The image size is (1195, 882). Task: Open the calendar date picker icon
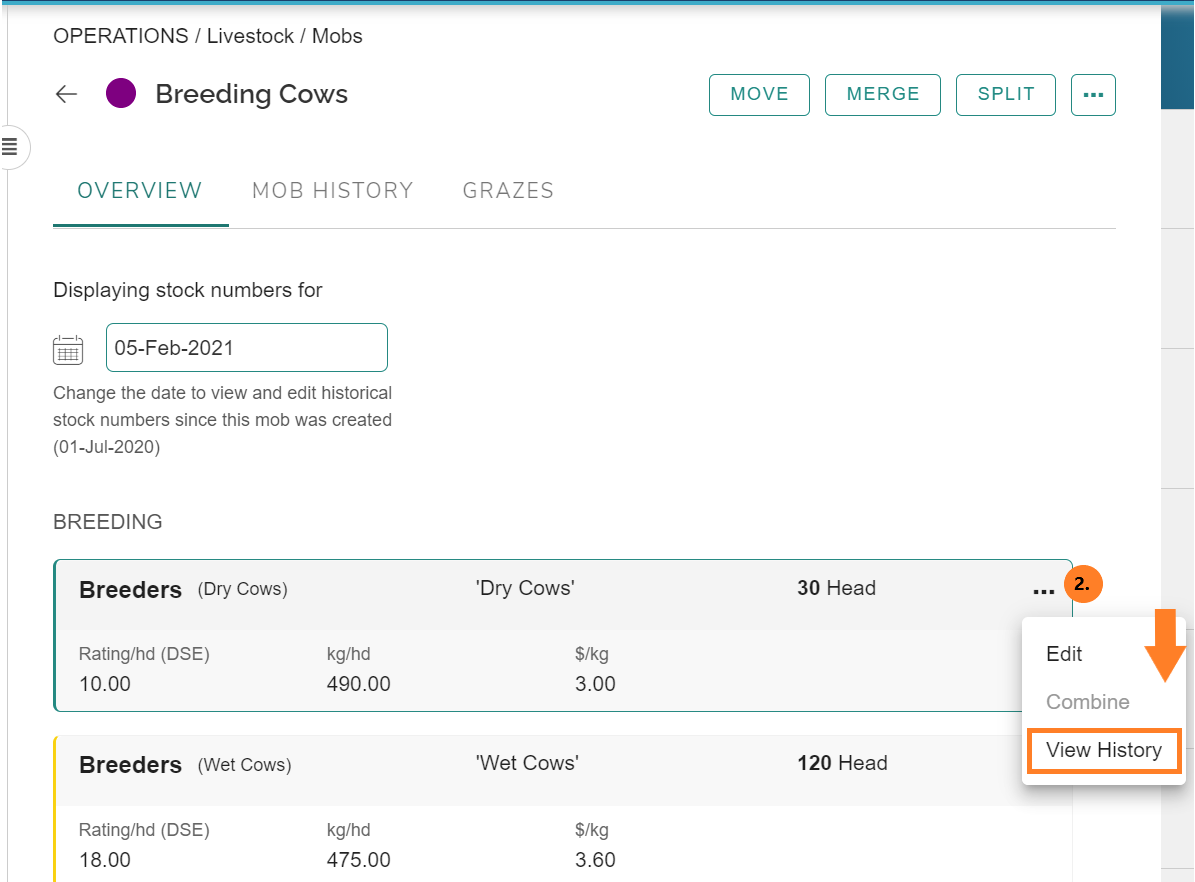tap(68, 349)
